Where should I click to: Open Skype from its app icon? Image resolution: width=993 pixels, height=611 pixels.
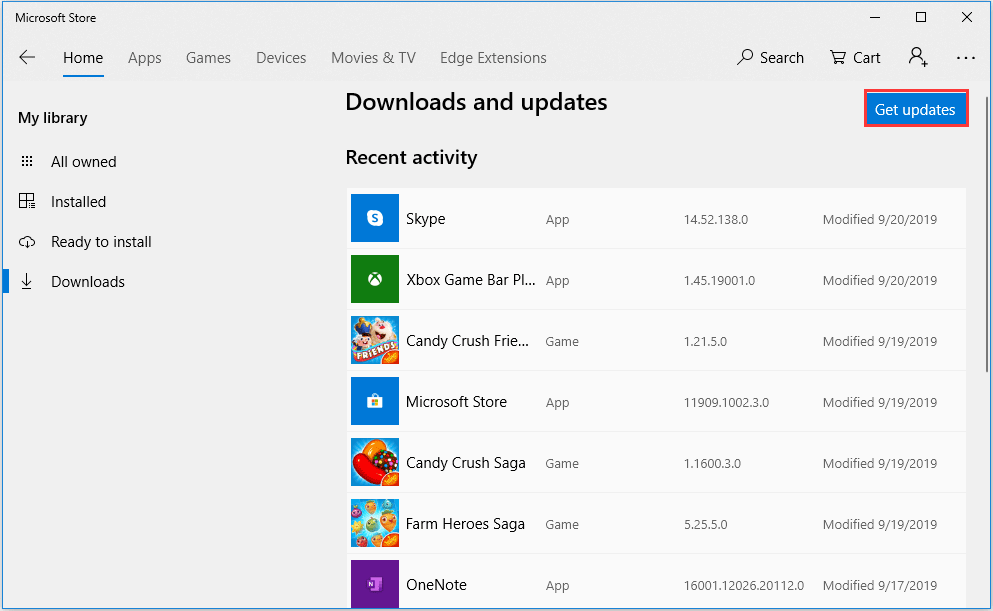[374, 218]
